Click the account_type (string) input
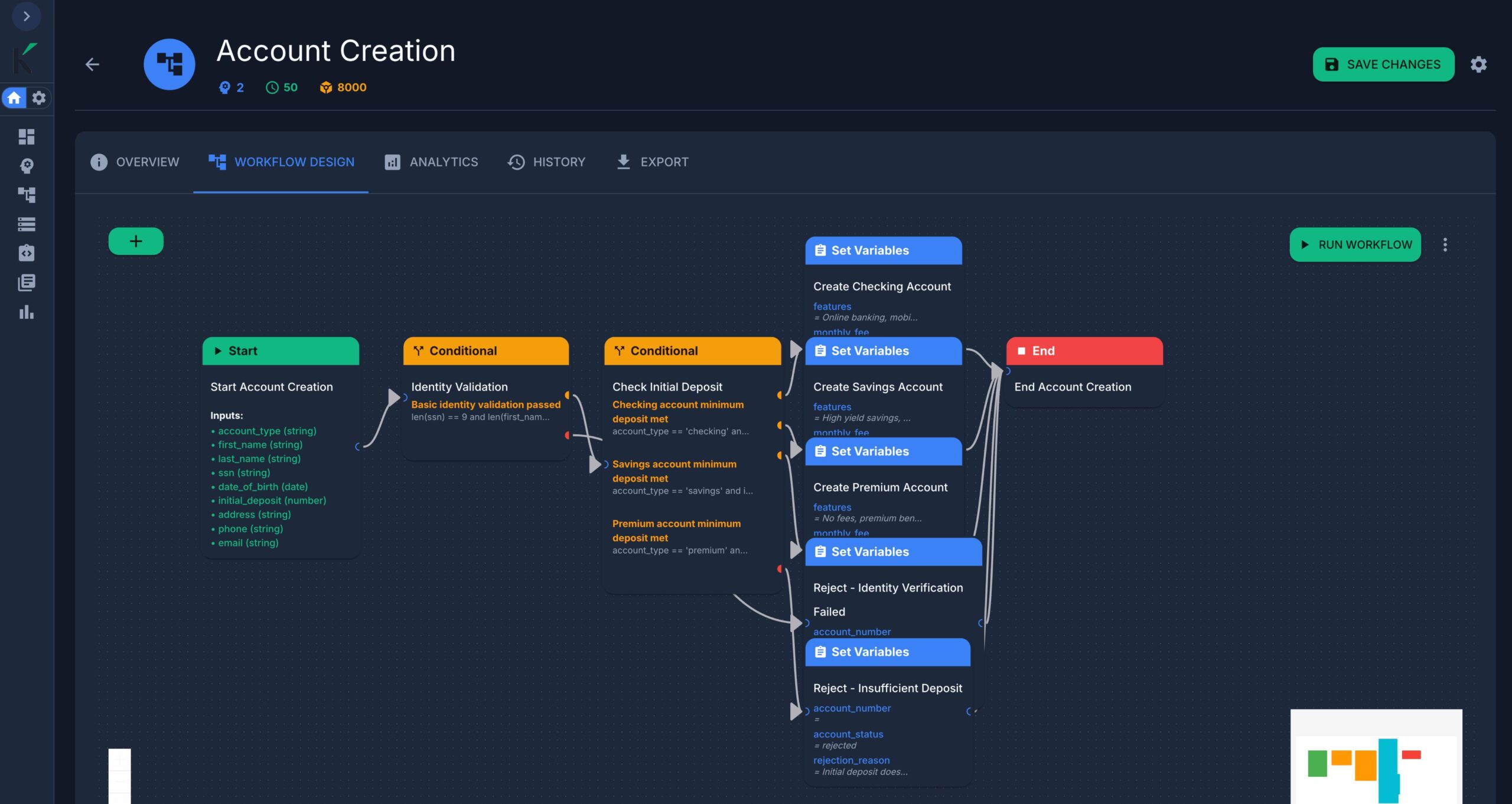 point(267,431)
